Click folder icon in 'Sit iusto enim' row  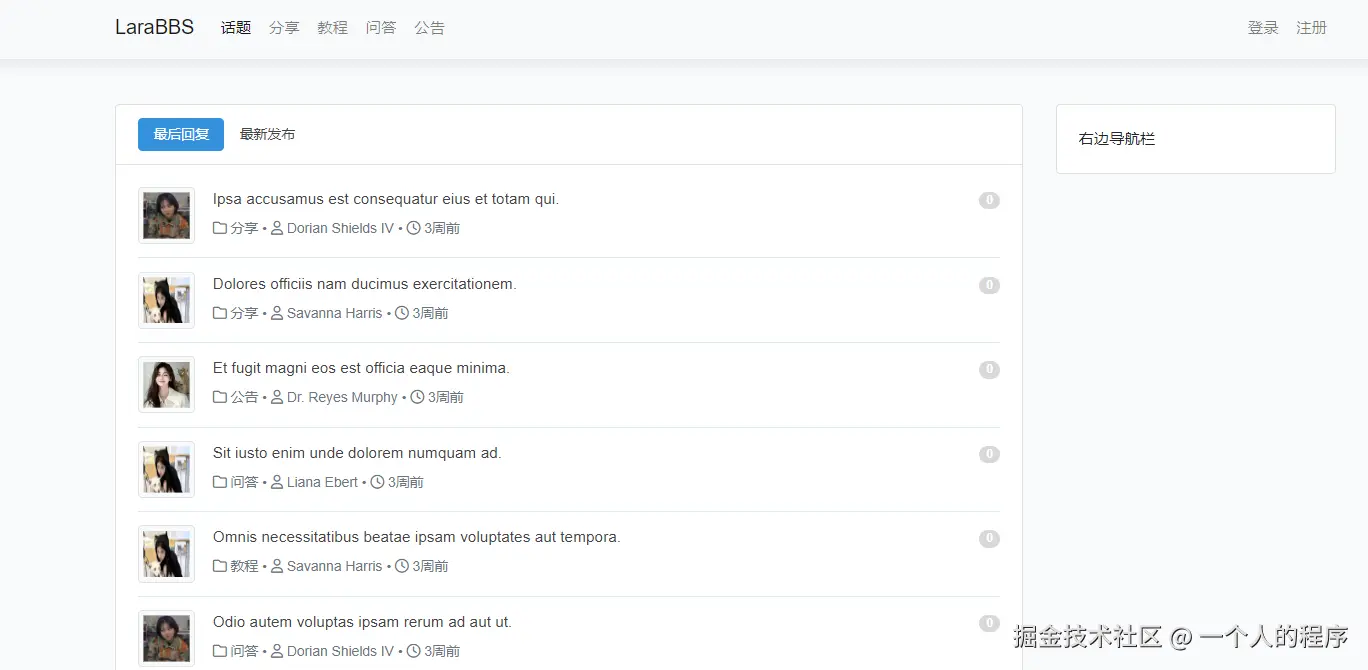tap(220, 482)
